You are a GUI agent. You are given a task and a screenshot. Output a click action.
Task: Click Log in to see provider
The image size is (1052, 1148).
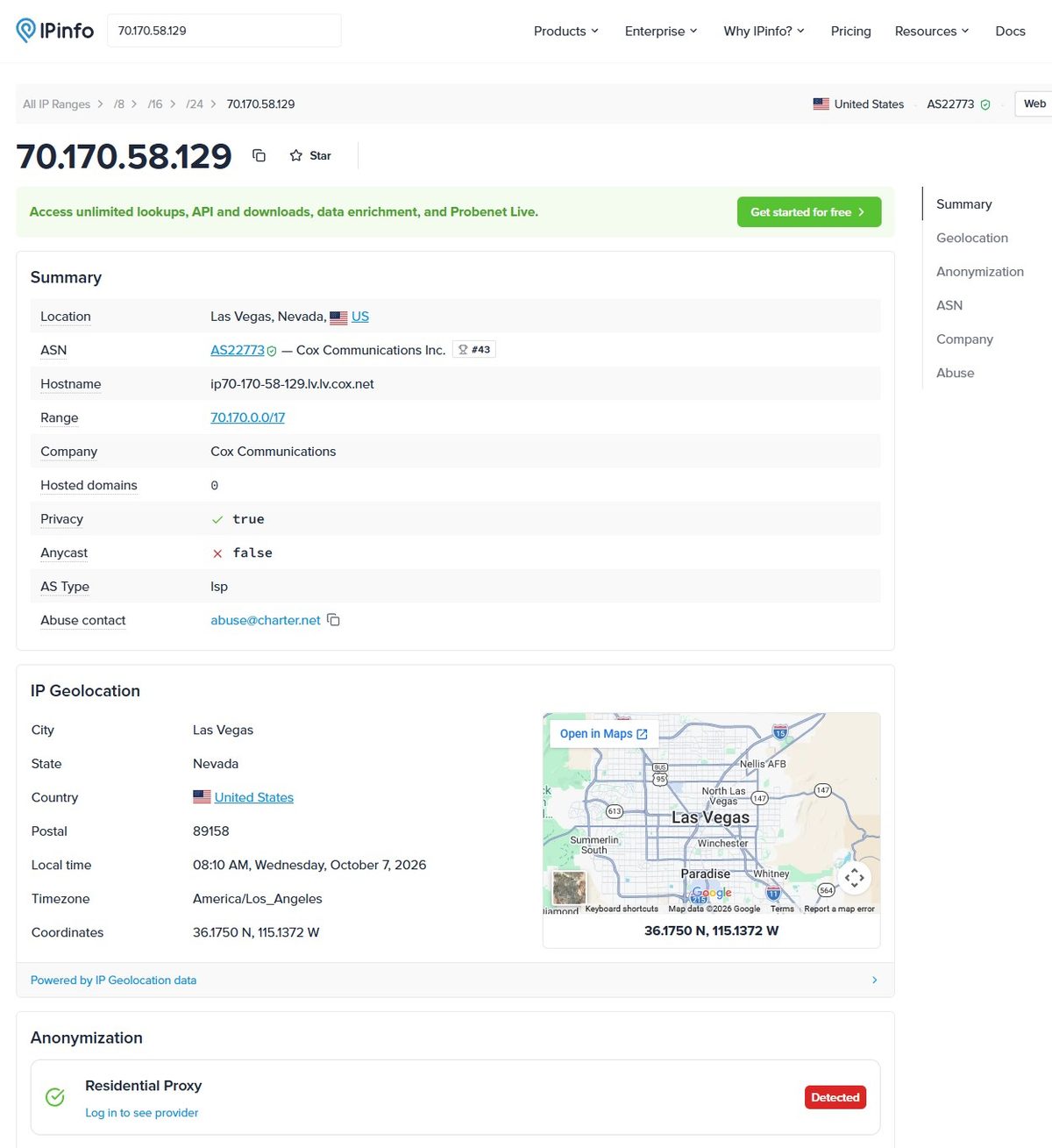tap(142, 1113)
